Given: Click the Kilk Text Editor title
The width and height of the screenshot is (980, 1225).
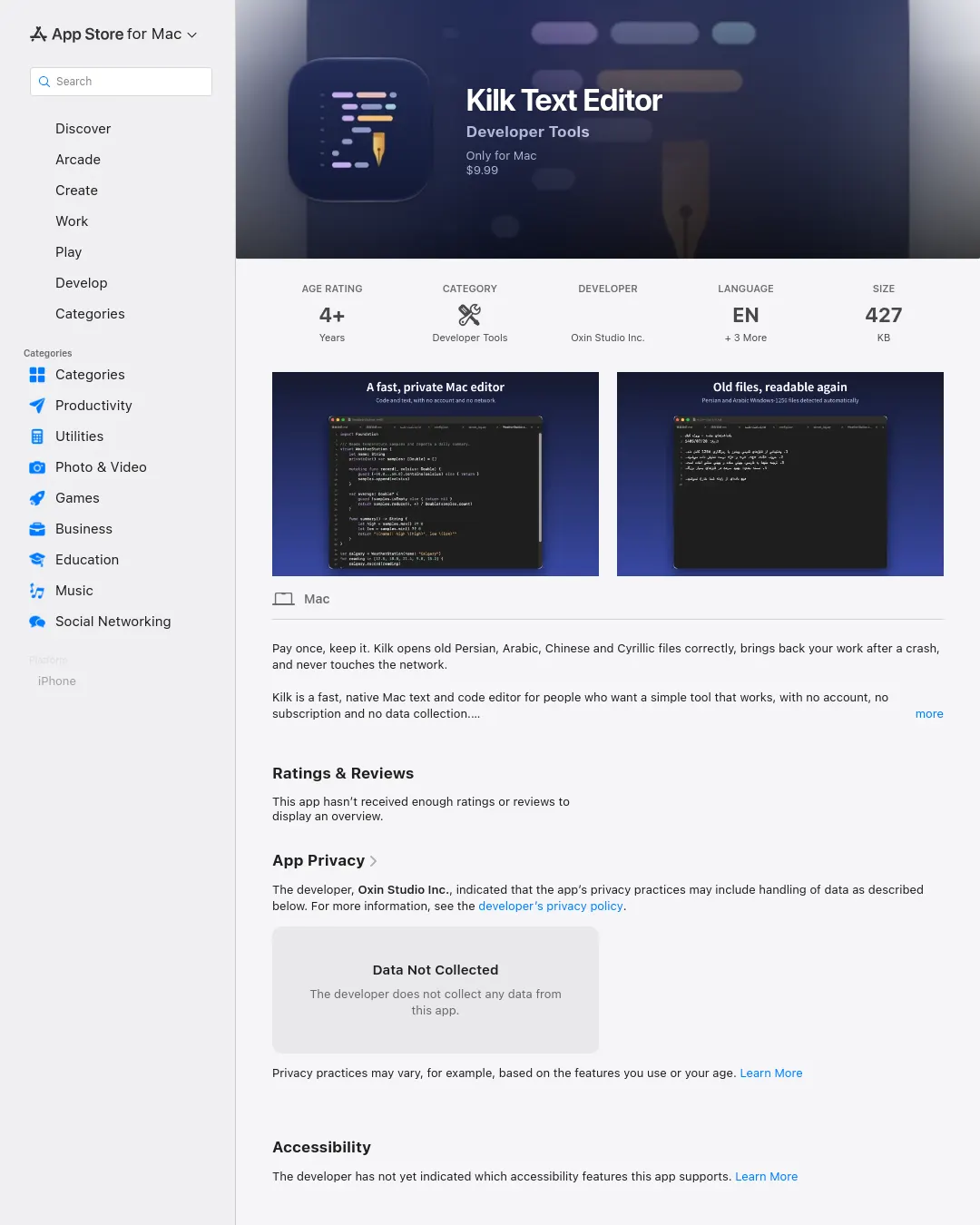Looking at the screenshot, I should pyautogui.click(x=564, y=100).
